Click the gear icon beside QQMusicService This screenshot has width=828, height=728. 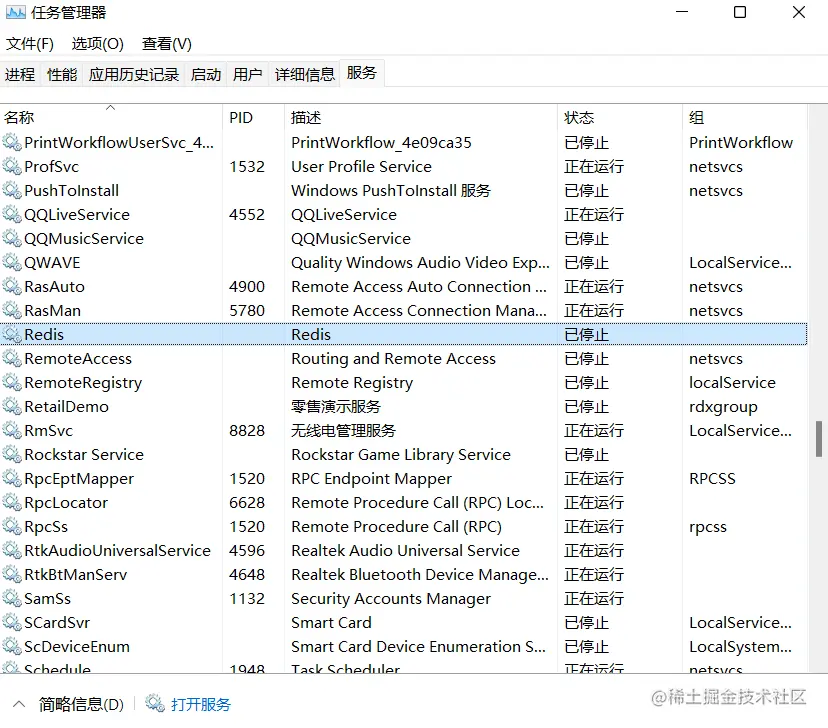(x=12, y=239)
